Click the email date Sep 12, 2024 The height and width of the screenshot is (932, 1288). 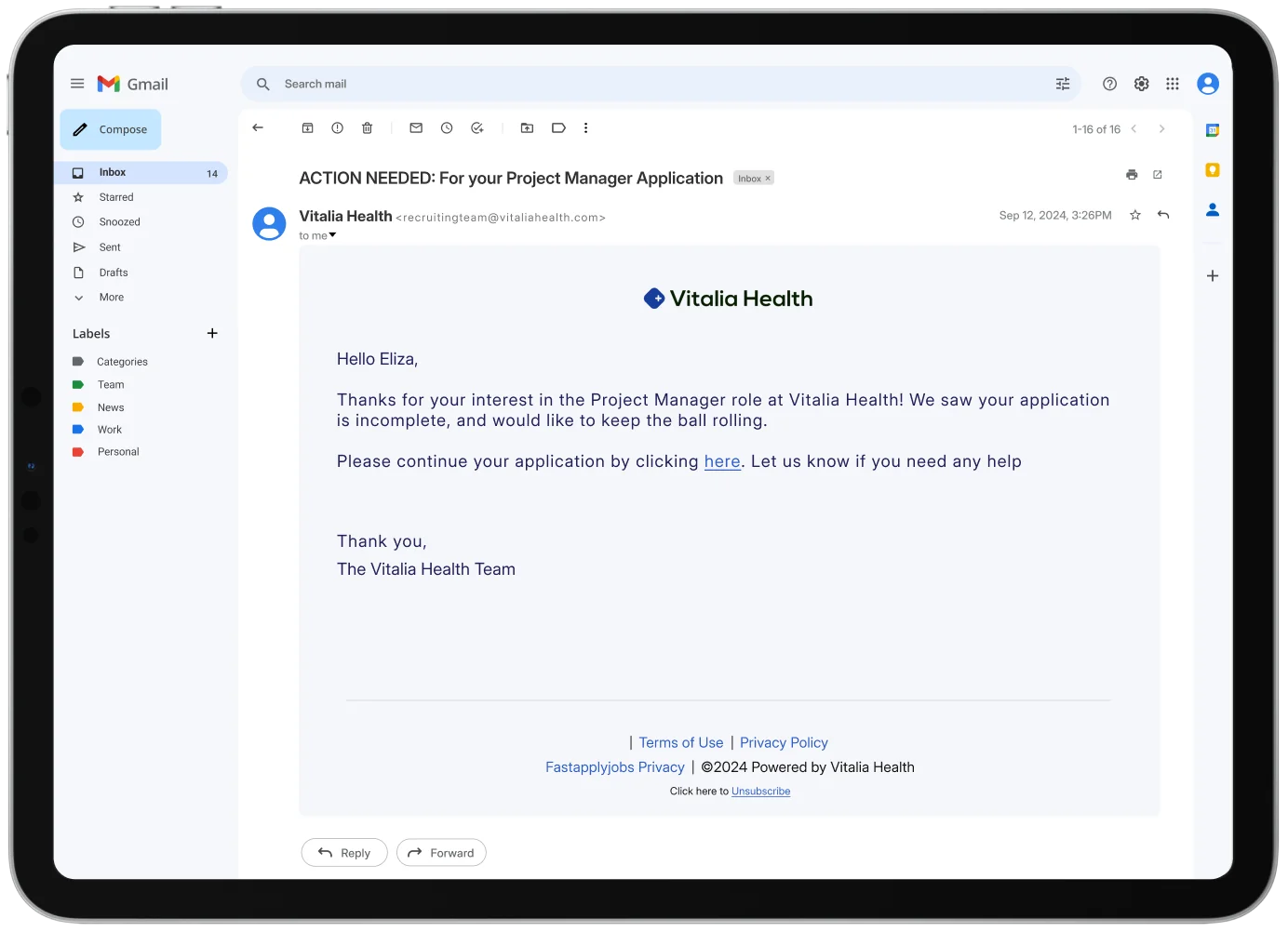1055,215
